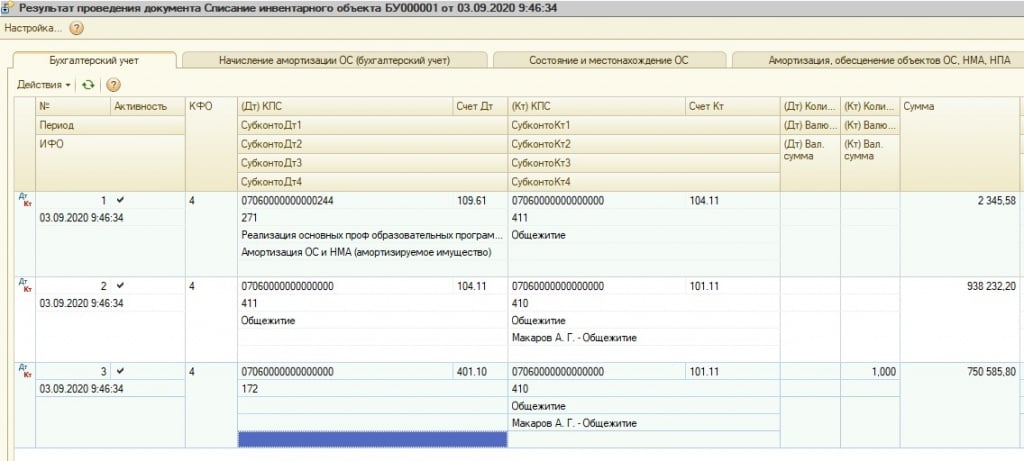Open the Настройка... settings button
The image size is (1024, 461).
click(33, 28)
